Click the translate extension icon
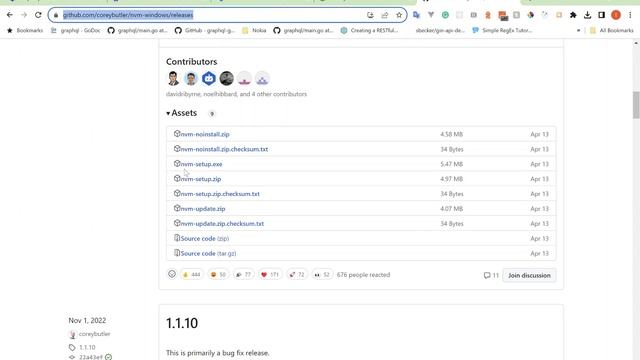The width and height of the screenshot is (640, 360). coord(416,15)
